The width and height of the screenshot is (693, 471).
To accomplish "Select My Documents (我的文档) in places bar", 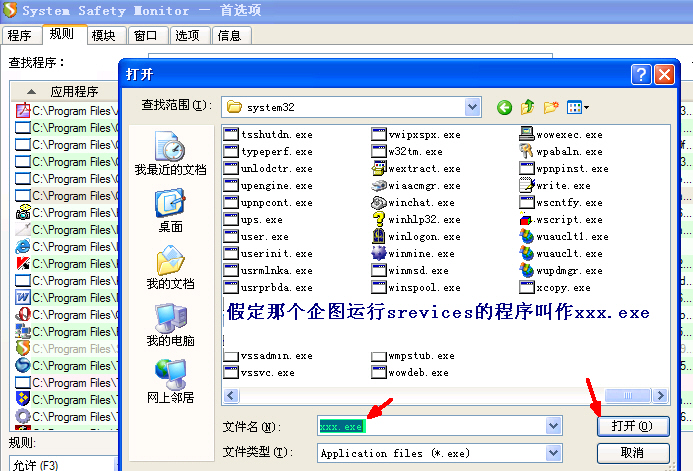I will tap(171, 267).
